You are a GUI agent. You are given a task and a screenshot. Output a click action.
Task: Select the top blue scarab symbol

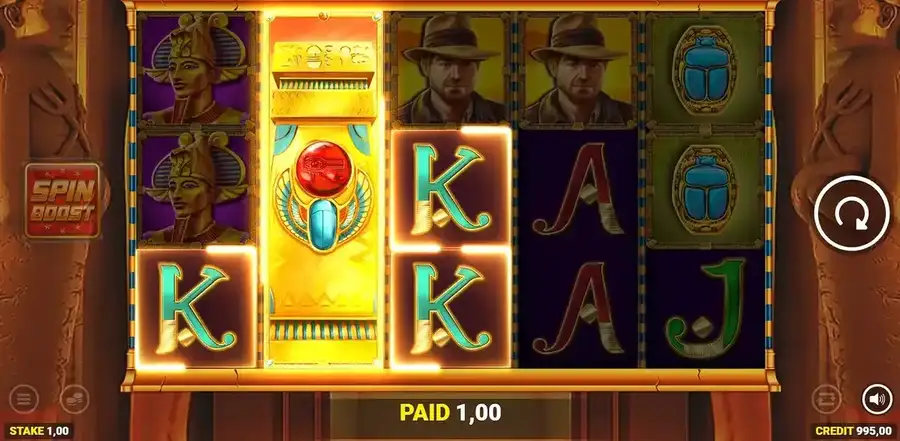705,70
